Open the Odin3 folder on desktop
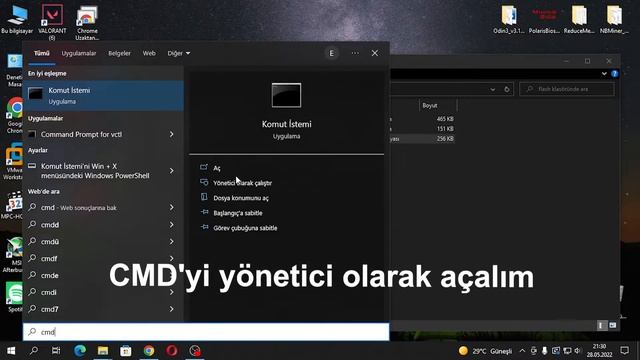 tap(509, 19)
